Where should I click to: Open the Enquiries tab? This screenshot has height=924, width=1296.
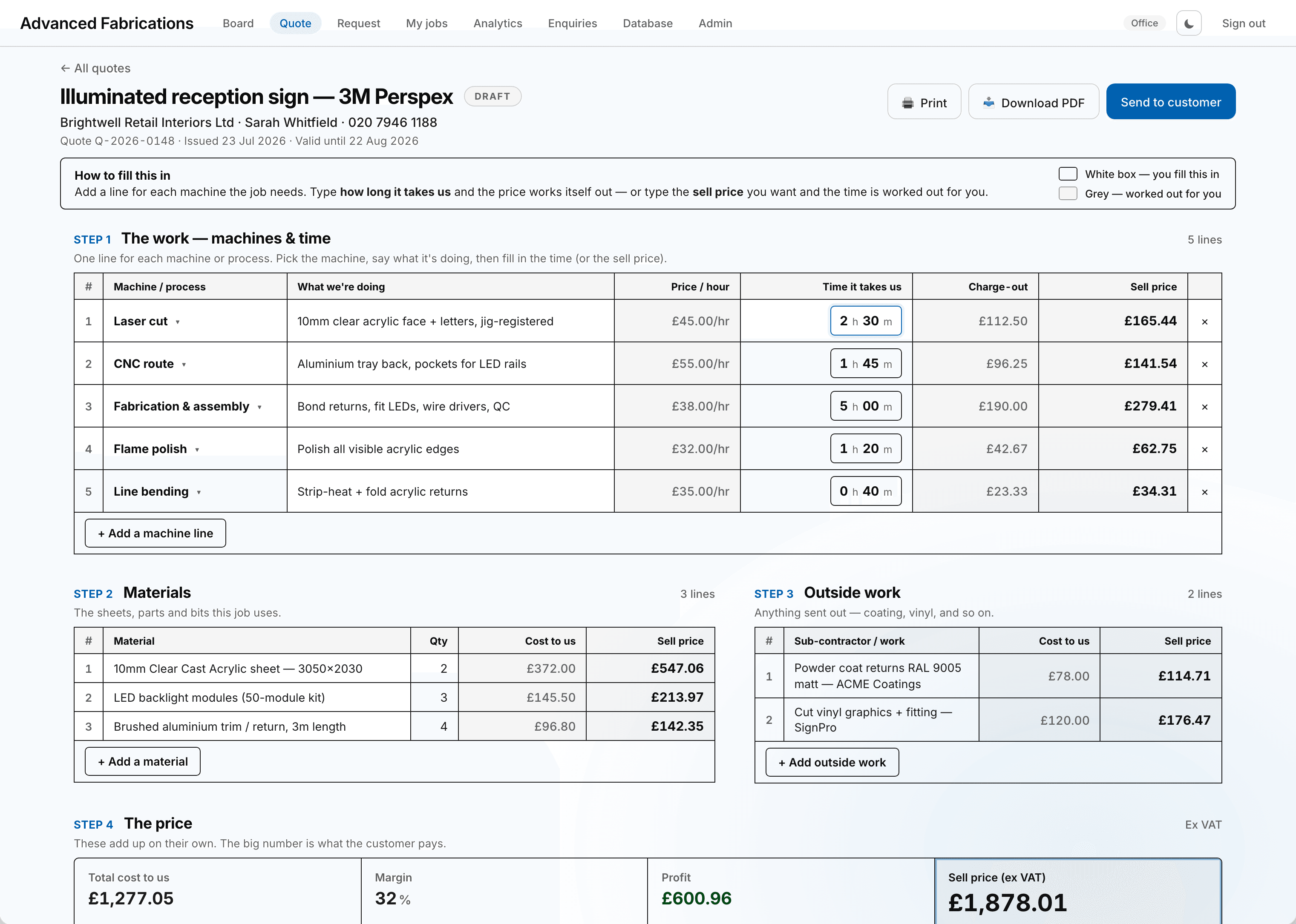[572, 23]
